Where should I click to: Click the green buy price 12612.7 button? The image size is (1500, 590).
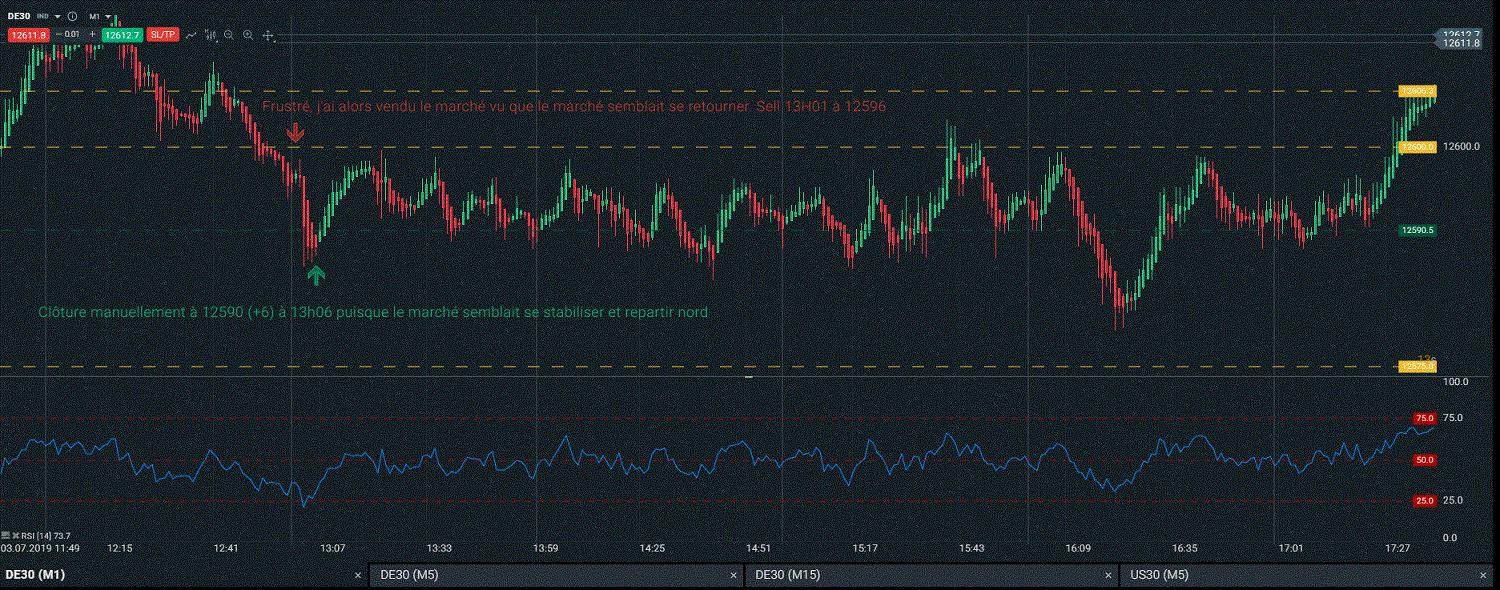coord(123,35)
